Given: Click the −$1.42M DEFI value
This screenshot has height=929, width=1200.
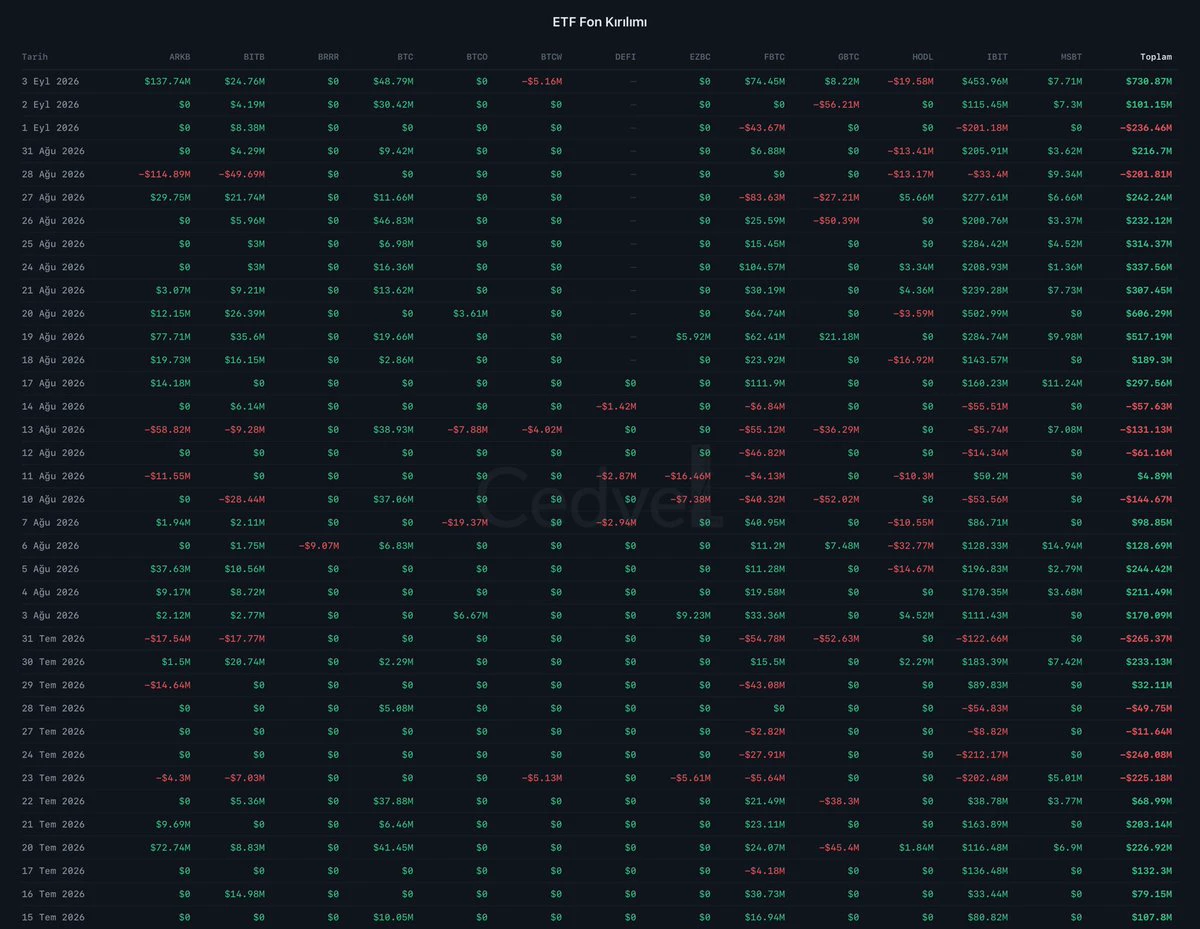Looking at the screenshot, I should coord(616,406).
